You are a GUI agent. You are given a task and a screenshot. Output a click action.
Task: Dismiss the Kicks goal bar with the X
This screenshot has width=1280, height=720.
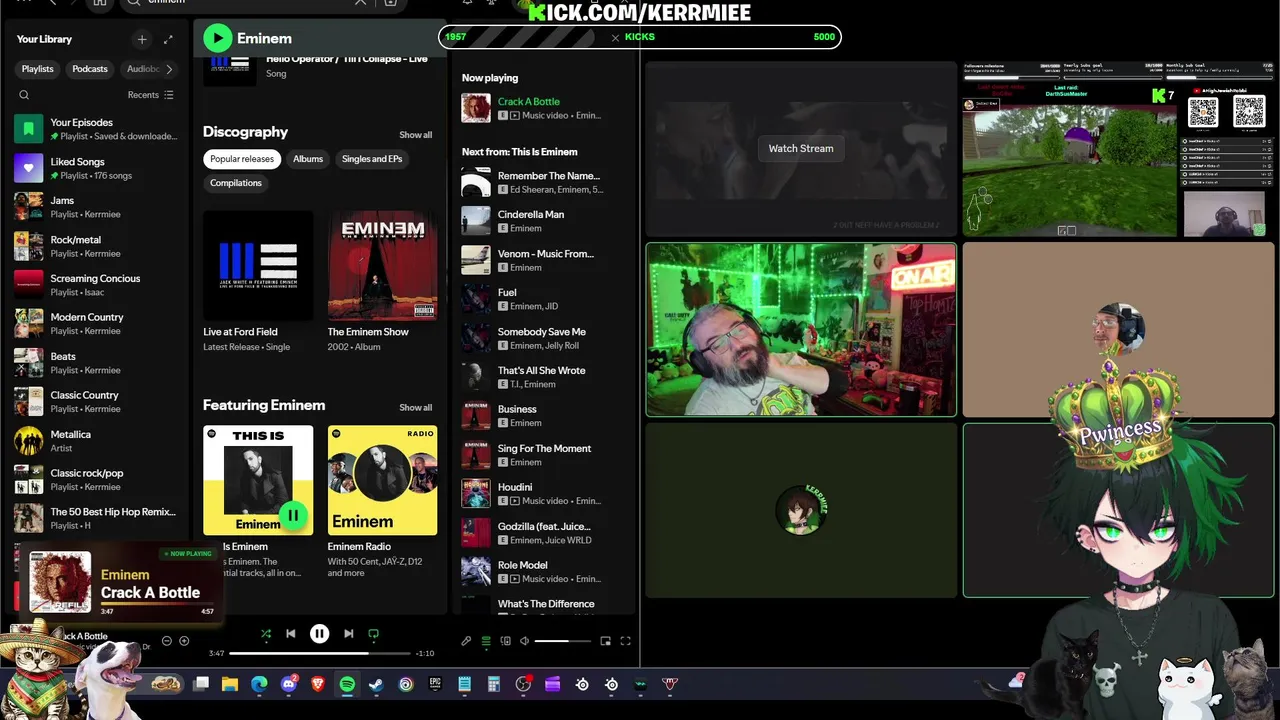615,37
